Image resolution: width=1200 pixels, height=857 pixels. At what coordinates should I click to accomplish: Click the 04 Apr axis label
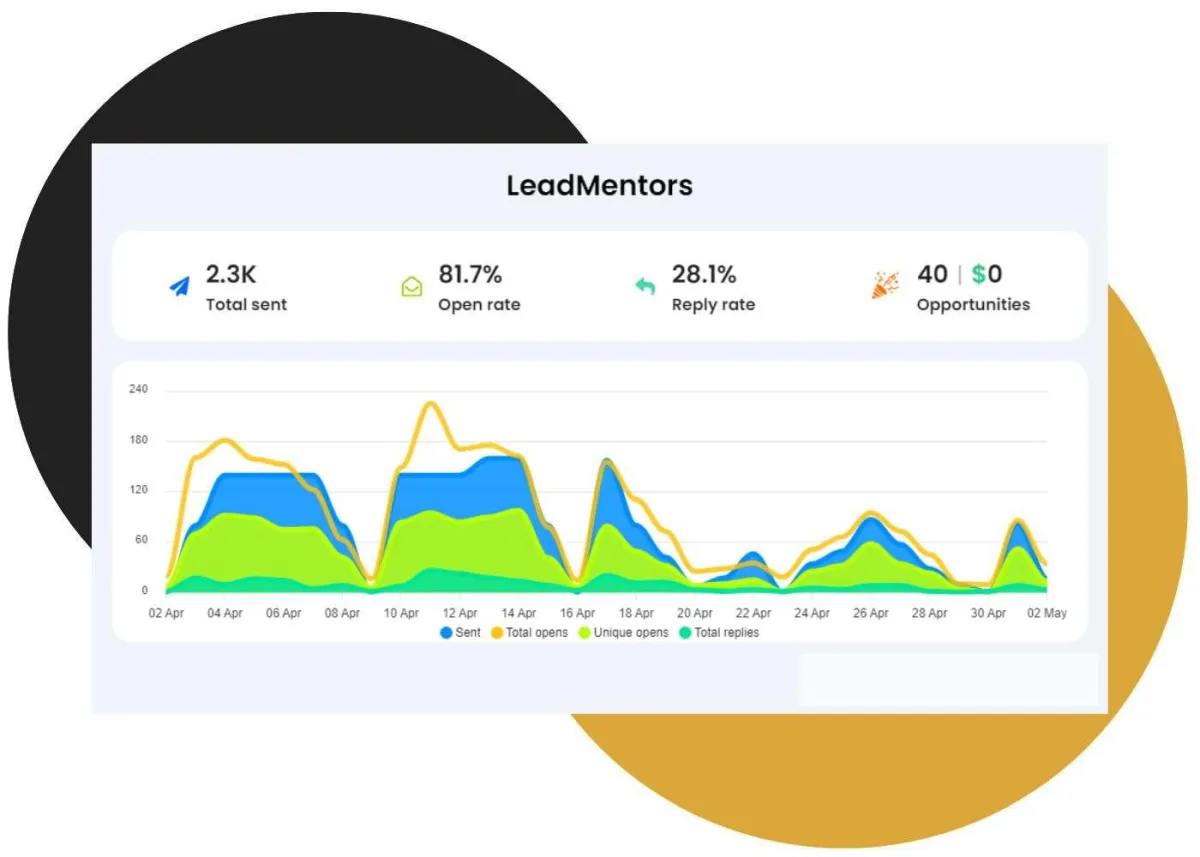pyautogui.click(x=225, y=614)
